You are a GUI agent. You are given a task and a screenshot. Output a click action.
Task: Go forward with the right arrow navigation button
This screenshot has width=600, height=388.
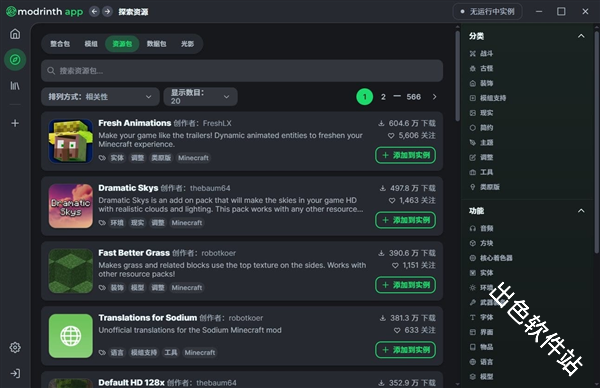coord(108,11)
